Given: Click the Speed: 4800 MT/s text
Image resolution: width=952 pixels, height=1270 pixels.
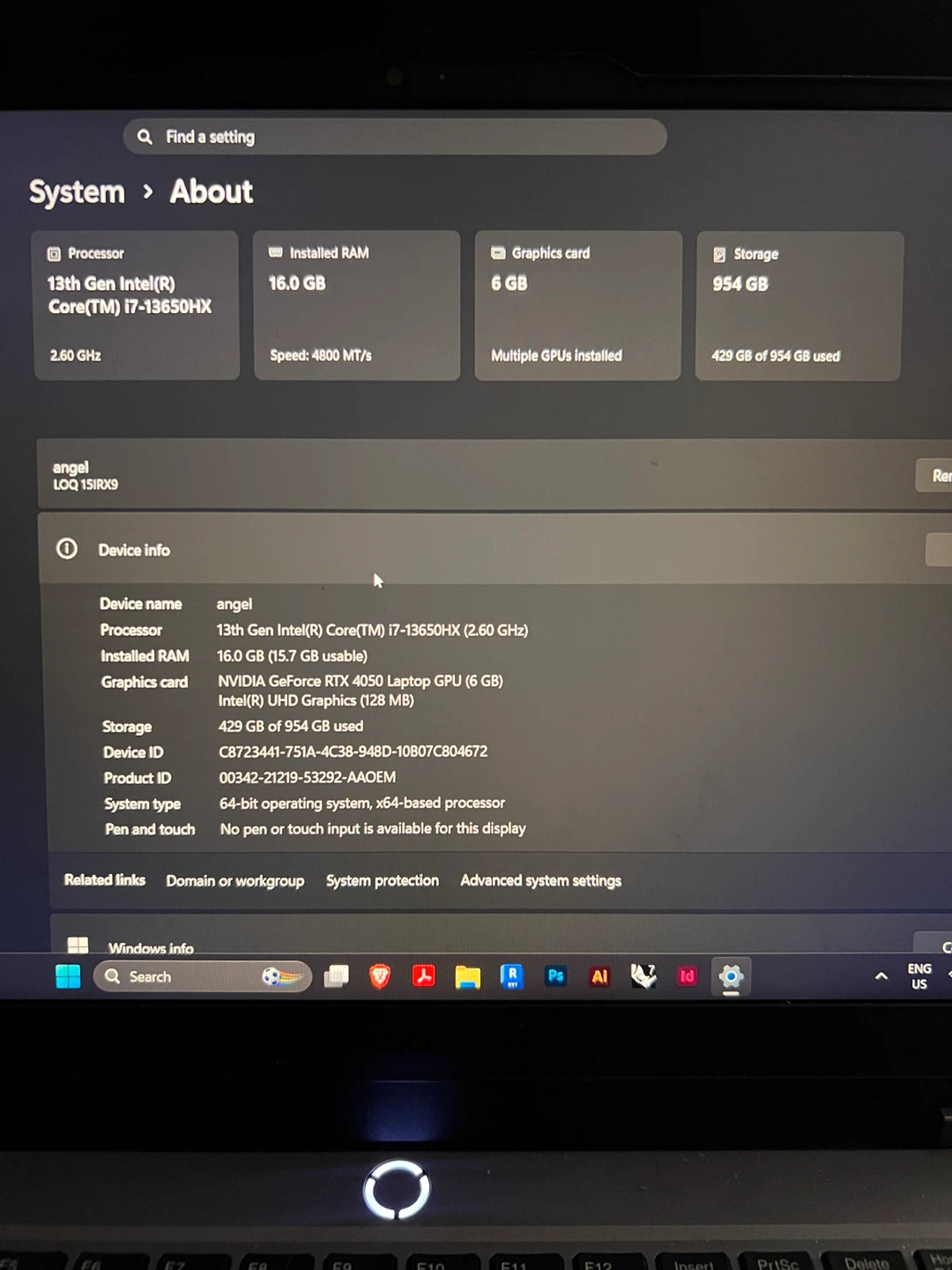Looking at the screenshot, I should coord(321,355).
